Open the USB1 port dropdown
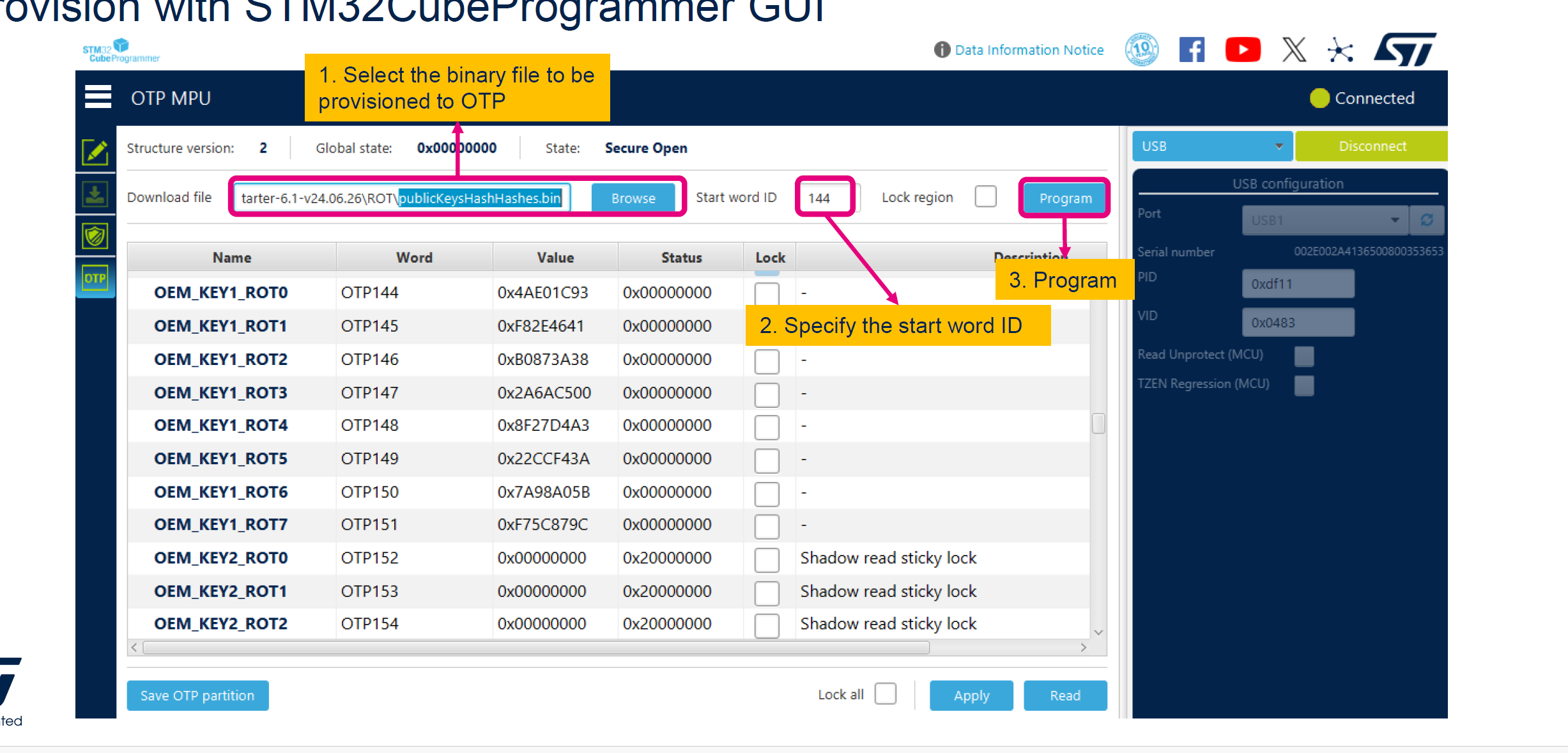The width and height of the screenshot is (1568, 753). (1324, 220)
